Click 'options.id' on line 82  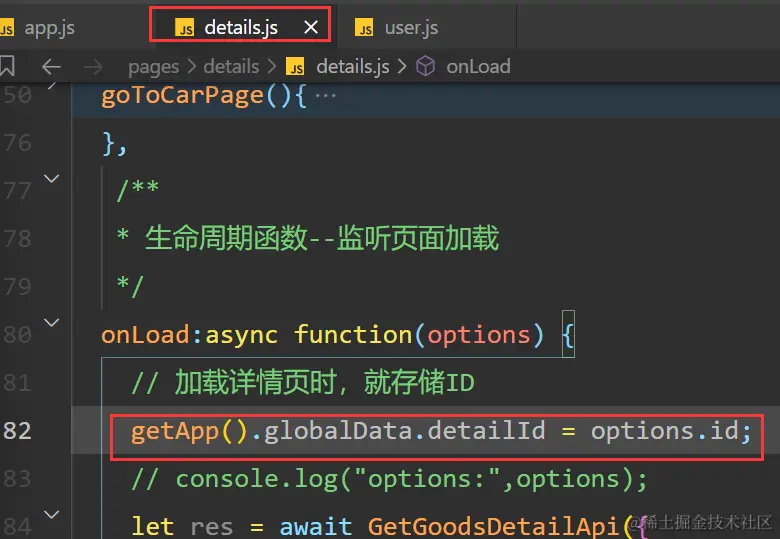coord(665,431)
